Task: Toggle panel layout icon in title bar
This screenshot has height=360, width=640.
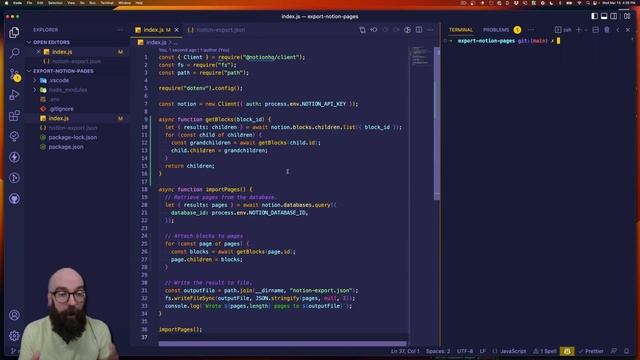Action: (604, 16)
